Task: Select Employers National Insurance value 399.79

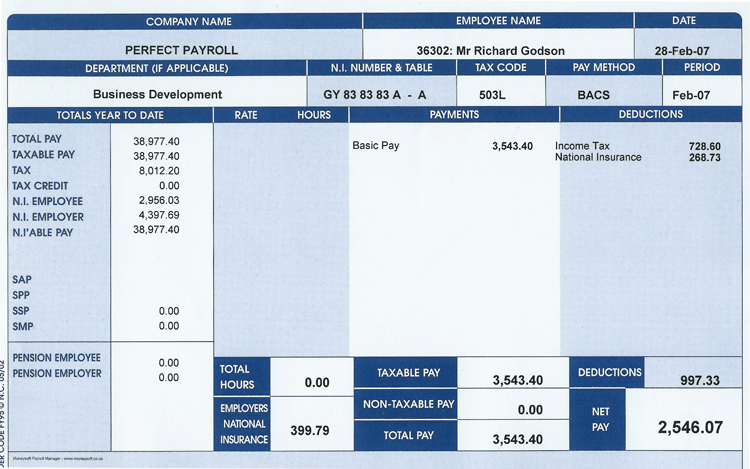Action: coord(309,430)
